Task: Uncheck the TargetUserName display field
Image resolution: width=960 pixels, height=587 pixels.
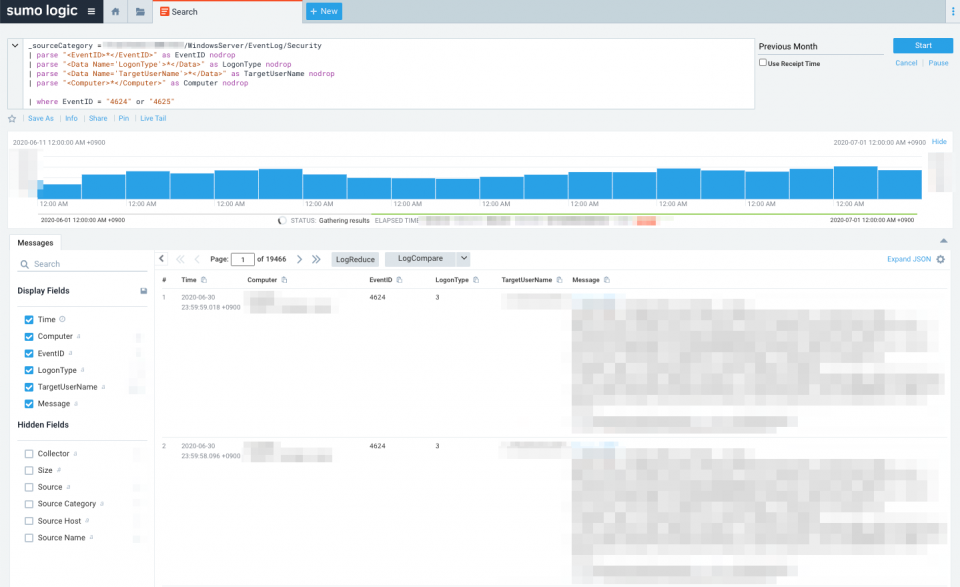Action: click(29, 387)
